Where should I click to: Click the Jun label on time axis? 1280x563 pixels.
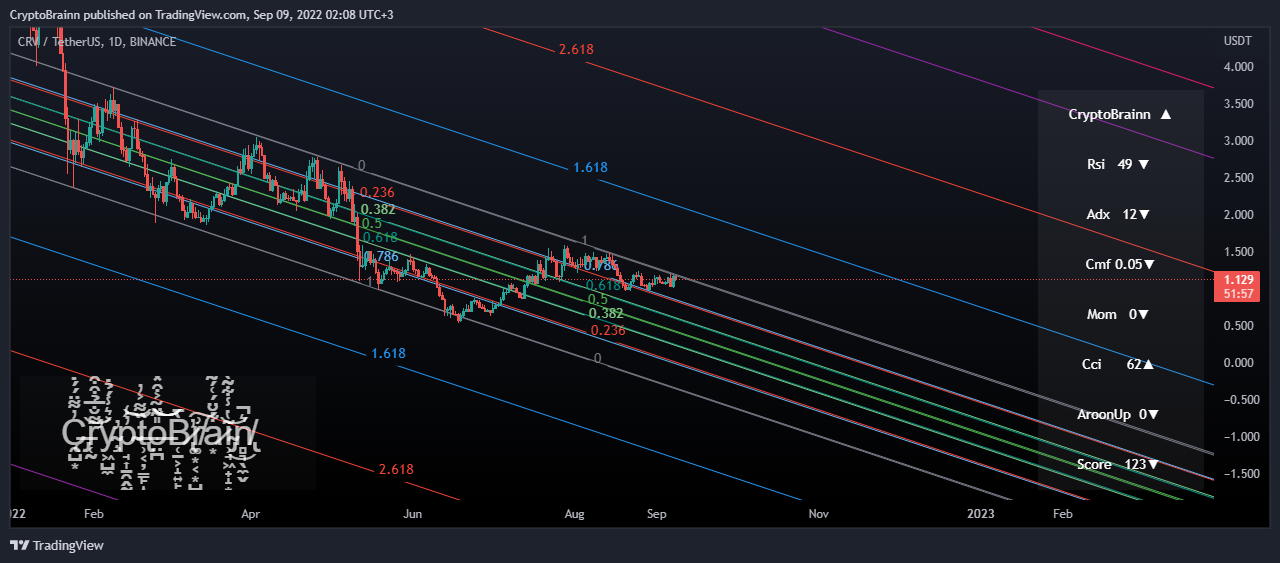click(x=412, y=513)
